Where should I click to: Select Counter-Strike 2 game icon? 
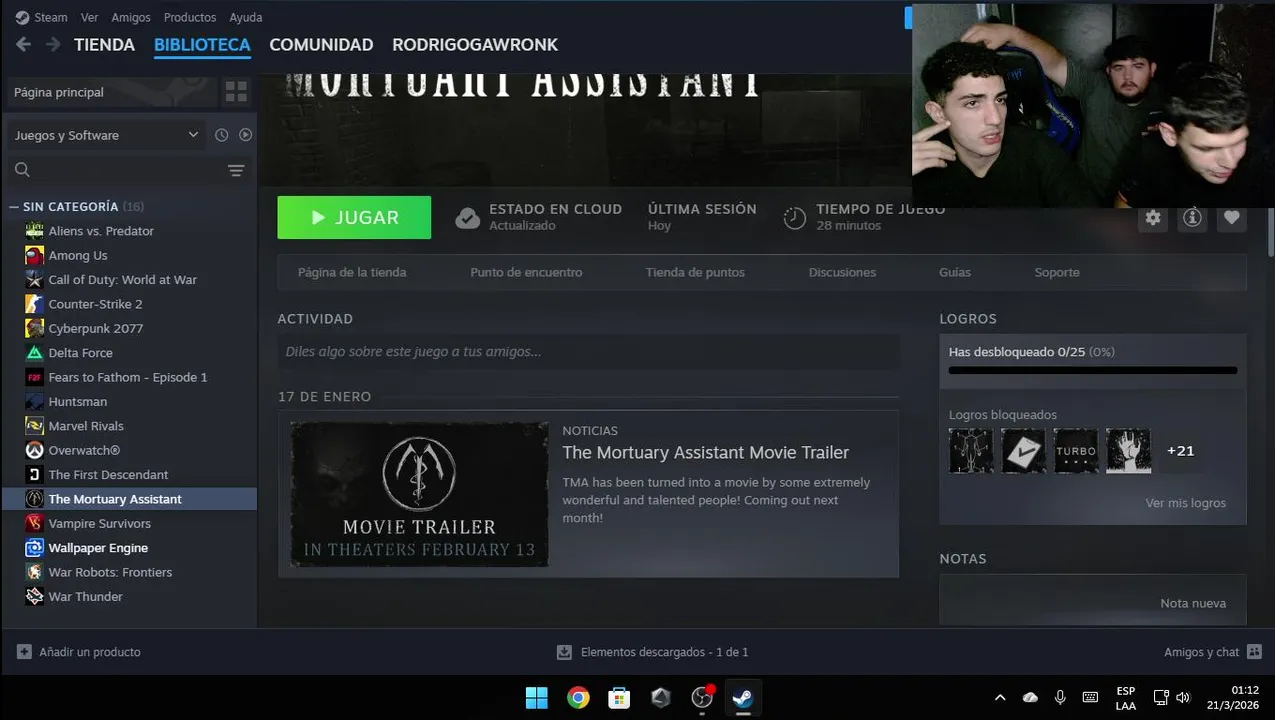pos(34,304)
